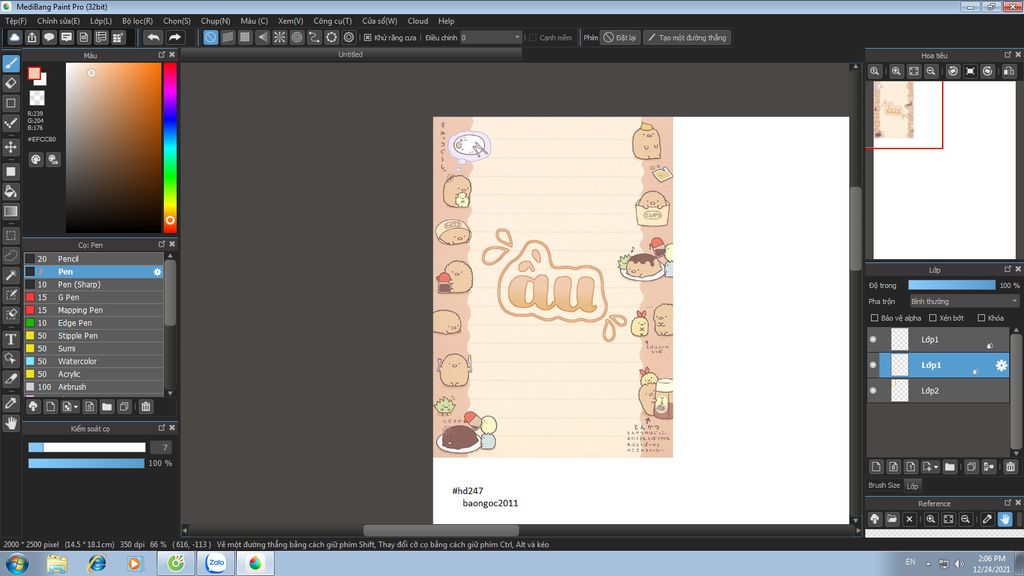Click the Redo arrow in toolbar

click(174, 37)
